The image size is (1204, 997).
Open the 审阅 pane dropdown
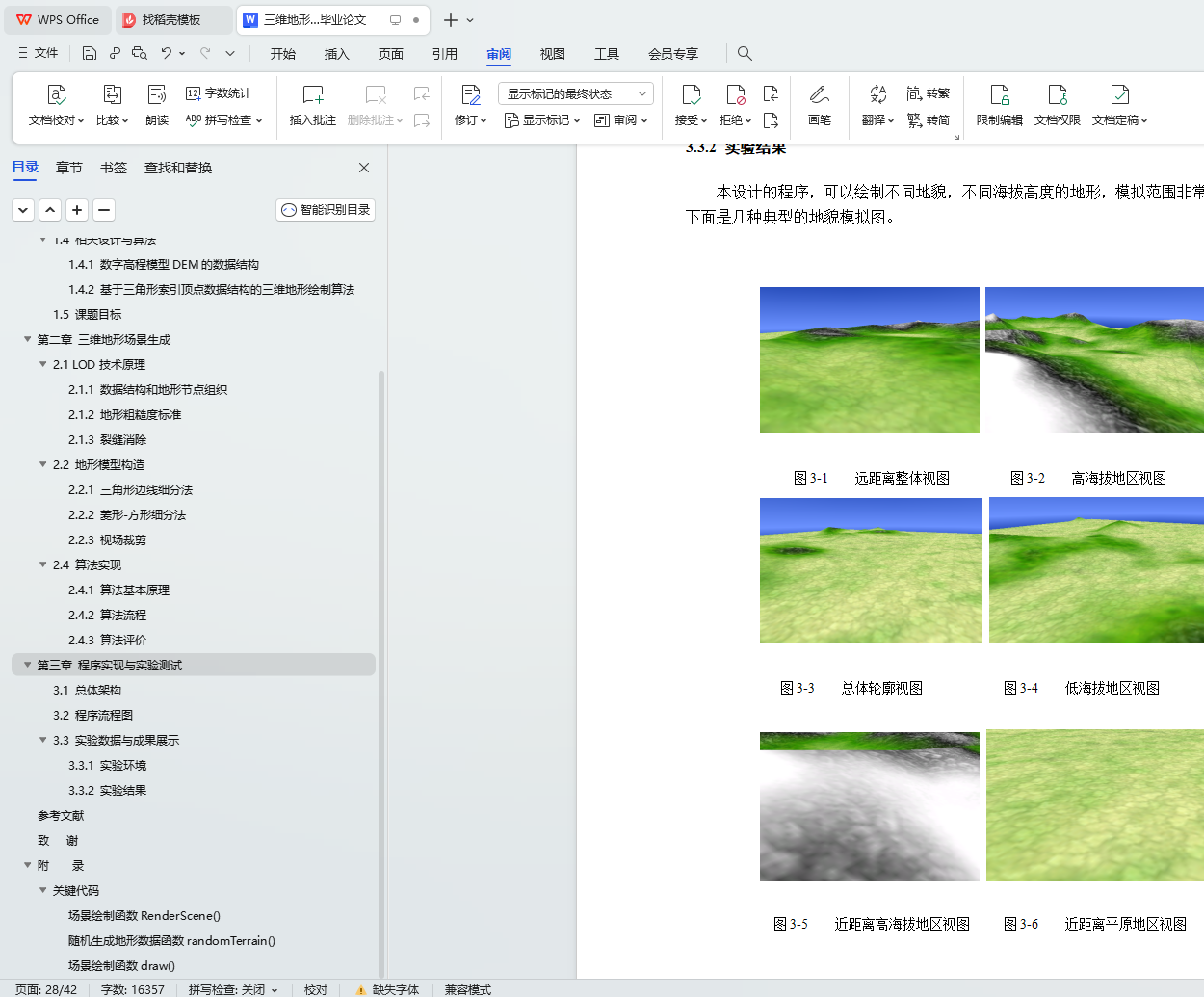[x=621, y=120]
